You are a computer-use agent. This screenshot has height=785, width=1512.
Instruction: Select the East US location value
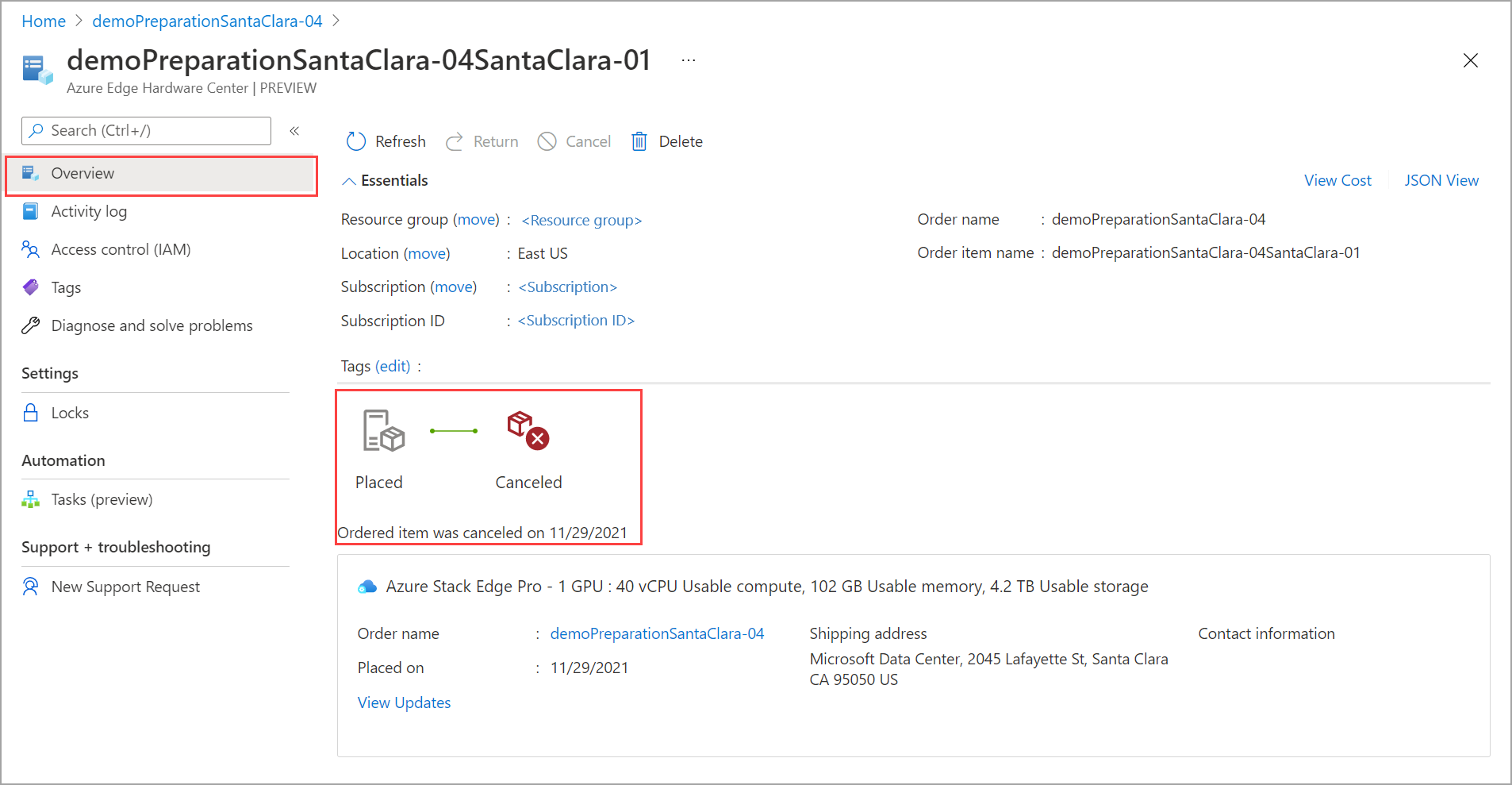point(543,253)
